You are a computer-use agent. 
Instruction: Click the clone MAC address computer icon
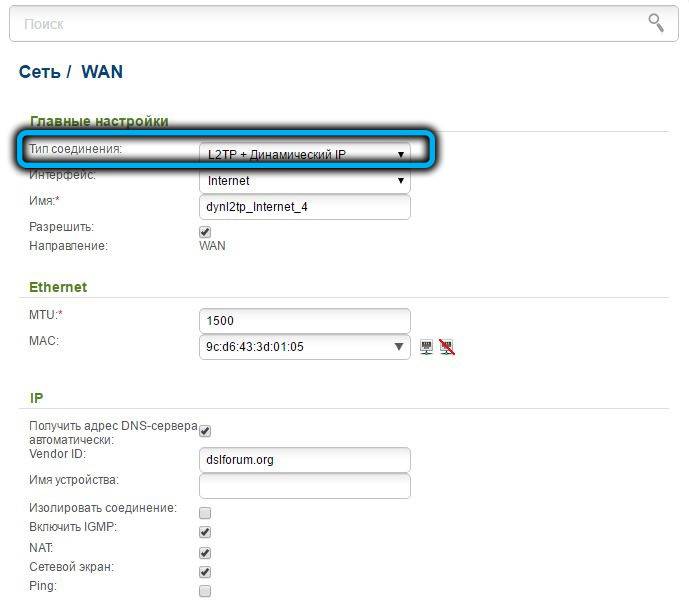pyautogui.click(x=427, y=347)
